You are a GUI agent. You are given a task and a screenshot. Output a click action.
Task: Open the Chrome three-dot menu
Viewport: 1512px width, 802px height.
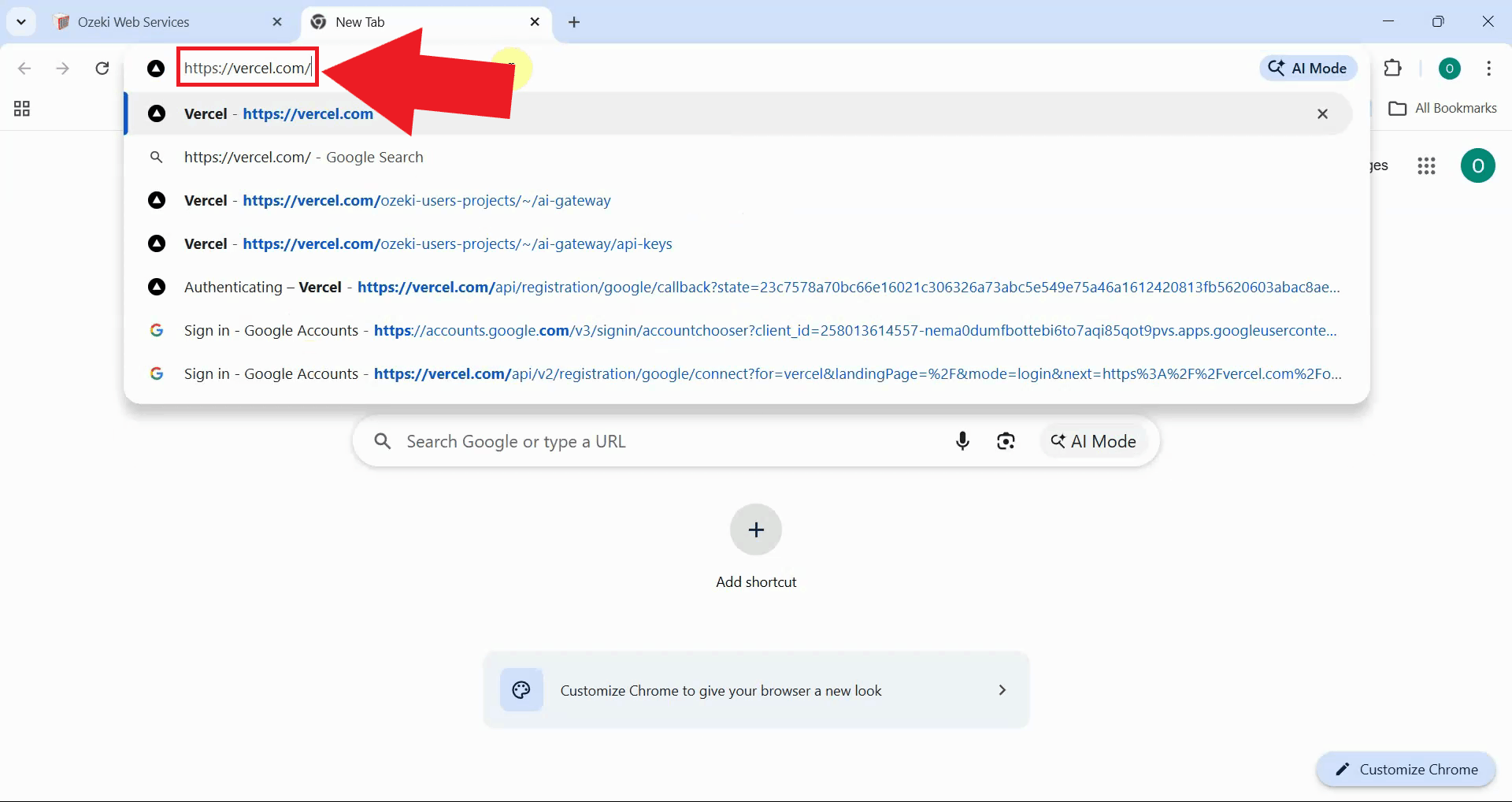tap(1488, 69)
